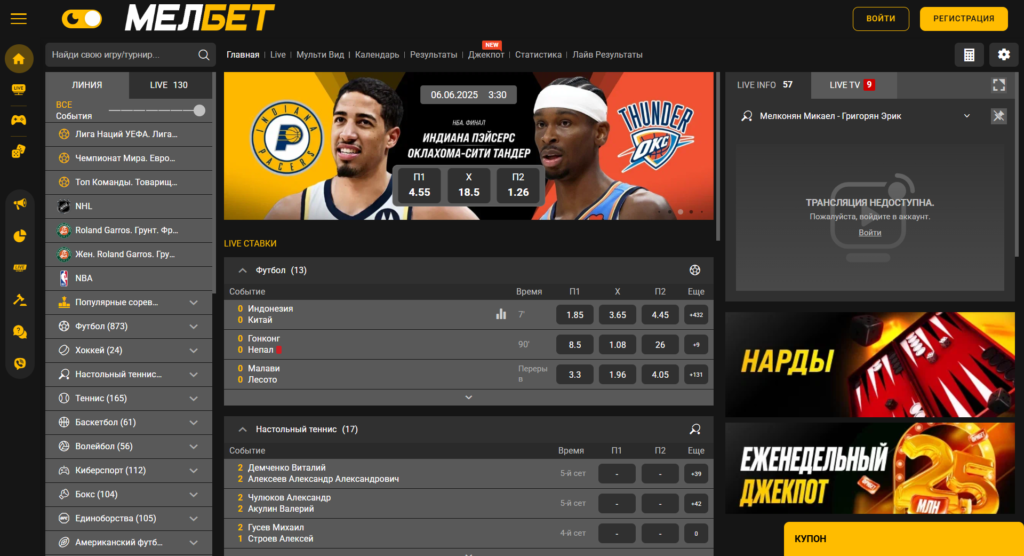This screenshot has width=1024, height=556.
Task: Open the chat support icon
Action: point(20,332)
